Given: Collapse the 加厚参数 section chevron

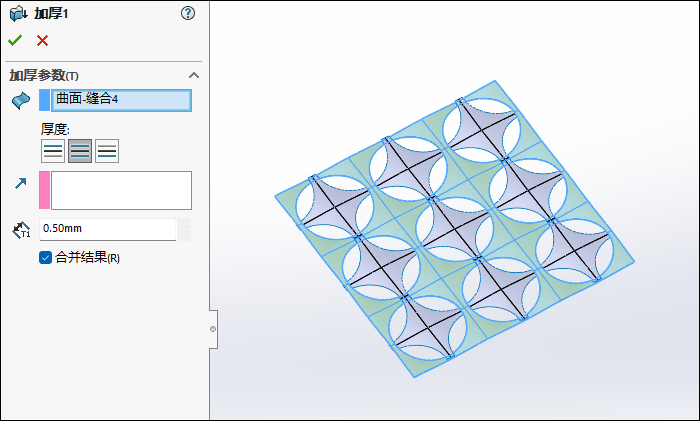Looking at the screenshot, I should click(x=194, y=75).
